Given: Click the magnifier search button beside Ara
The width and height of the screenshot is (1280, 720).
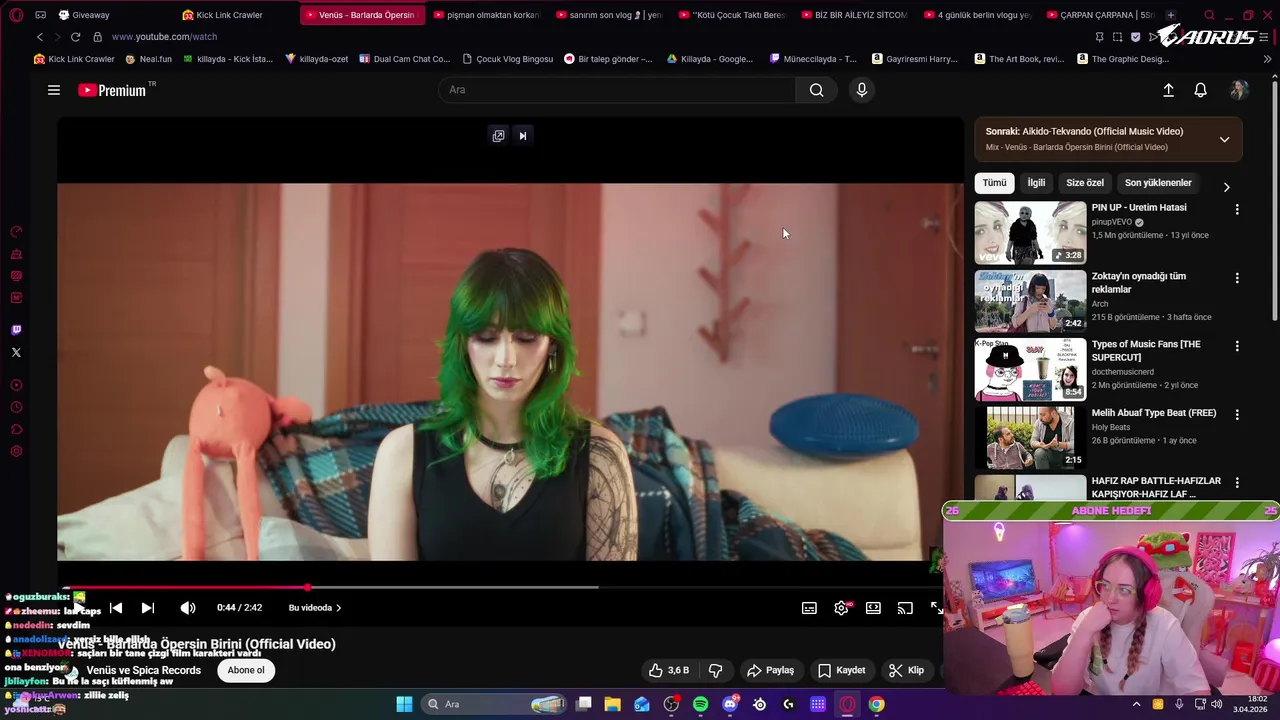Looking at the screenshot, I should [817, 90].
